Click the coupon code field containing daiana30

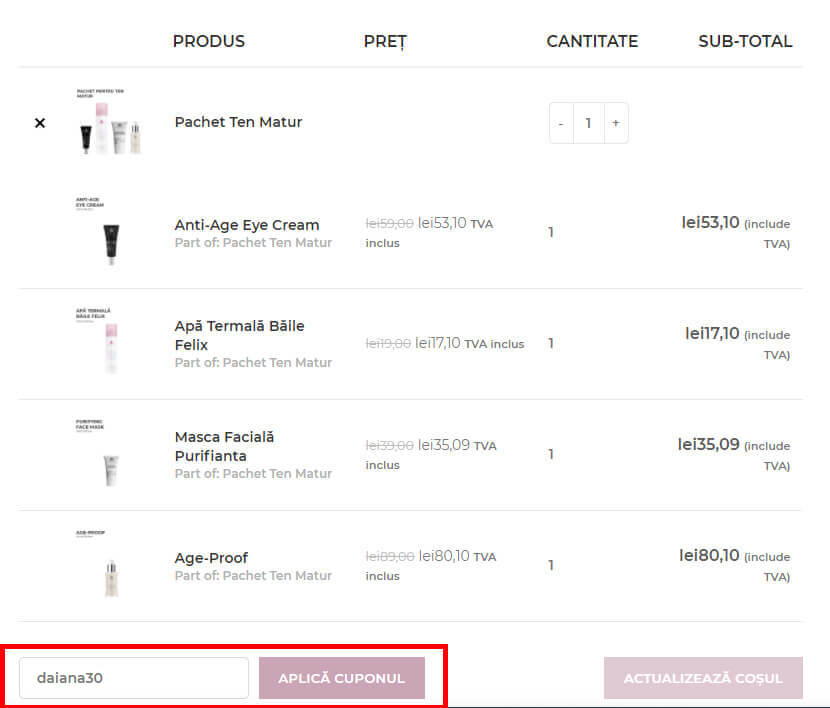point(134,678)
